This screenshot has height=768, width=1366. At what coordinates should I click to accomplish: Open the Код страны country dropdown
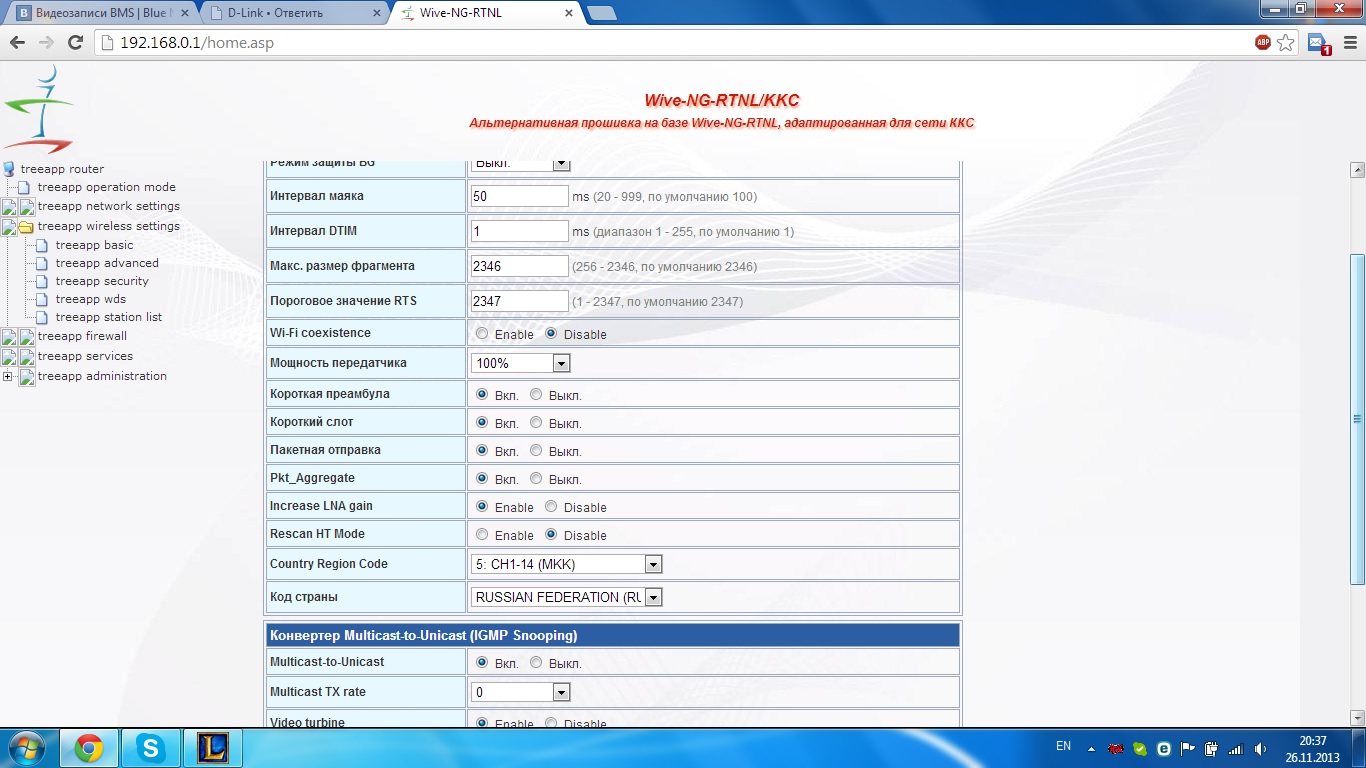click(x=566, y=597)
